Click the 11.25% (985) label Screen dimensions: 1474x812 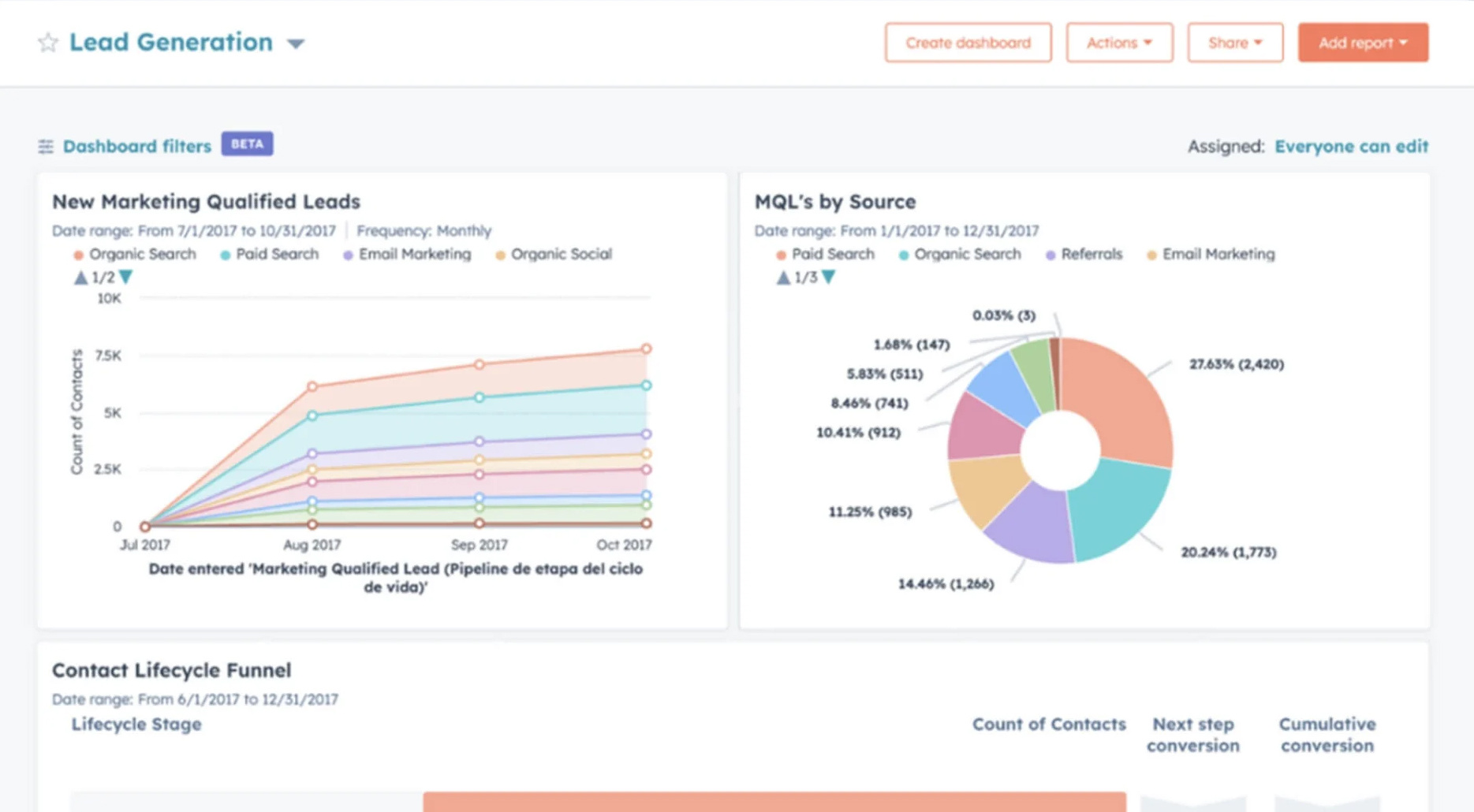(x=870, y=512)
